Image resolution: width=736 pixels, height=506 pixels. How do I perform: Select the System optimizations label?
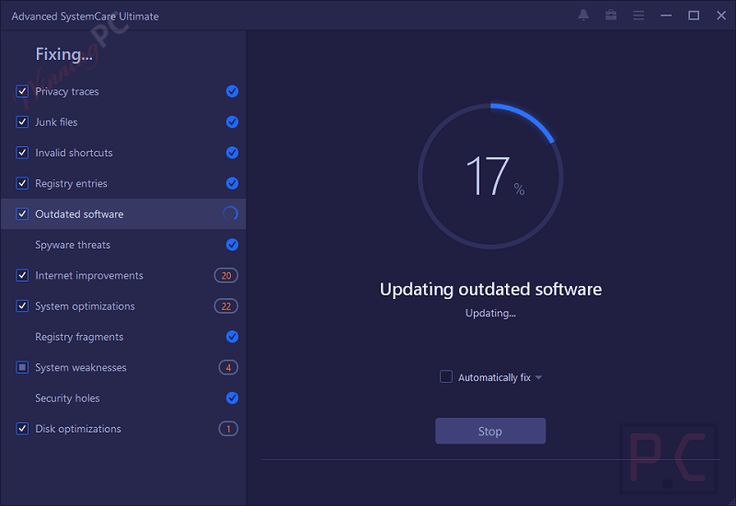[85, 307]
